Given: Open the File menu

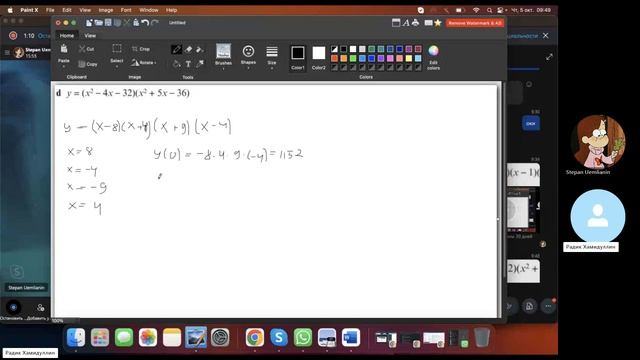Looking at the screenshot, I should coord(50,10).
